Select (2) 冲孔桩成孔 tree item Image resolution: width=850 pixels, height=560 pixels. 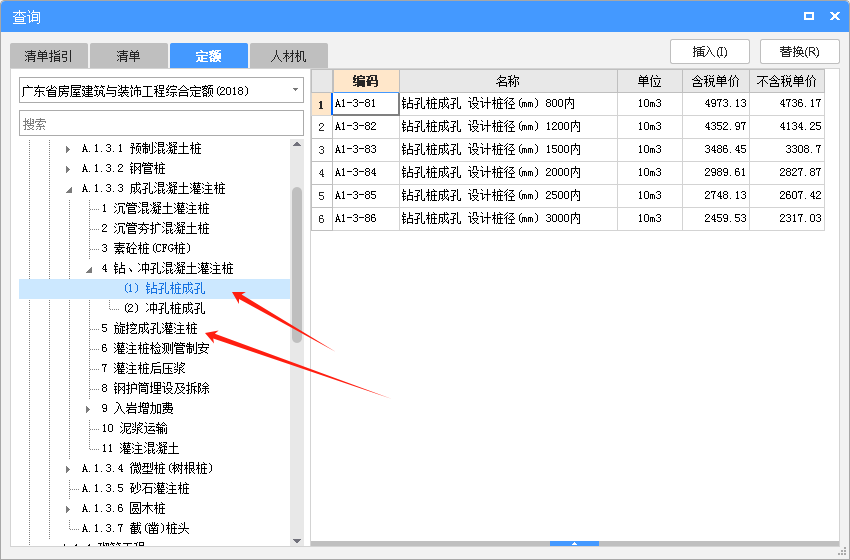(x=164, y=308)
